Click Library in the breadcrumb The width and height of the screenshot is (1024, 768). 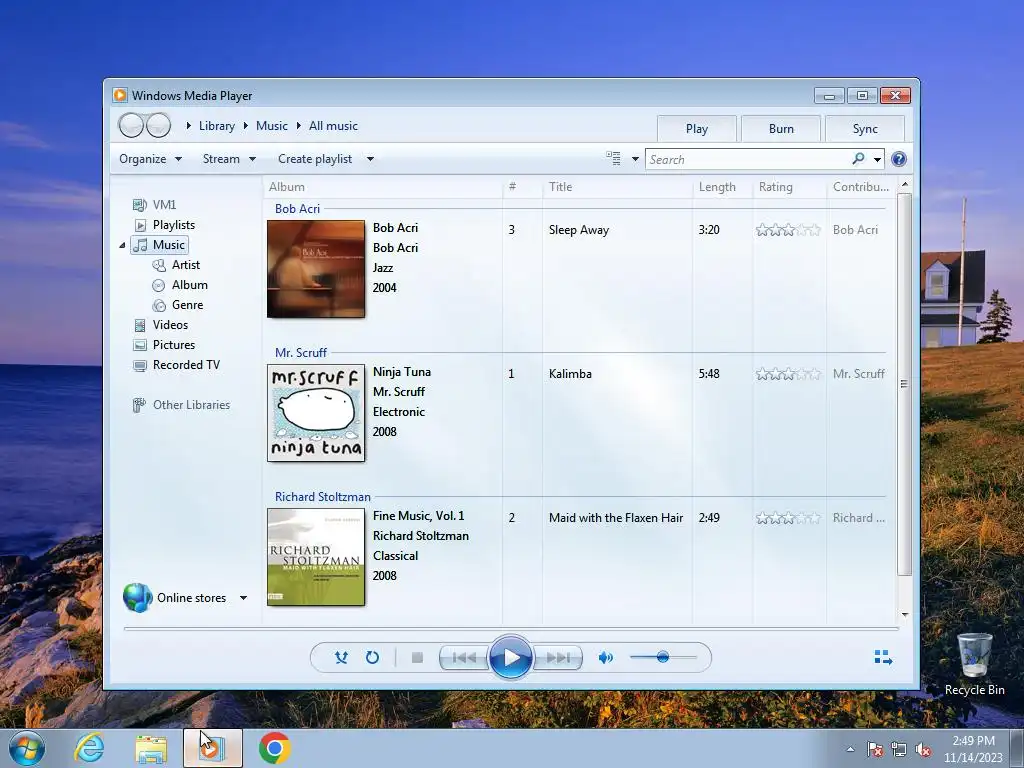pyautogui.click(x=217, y=126)
